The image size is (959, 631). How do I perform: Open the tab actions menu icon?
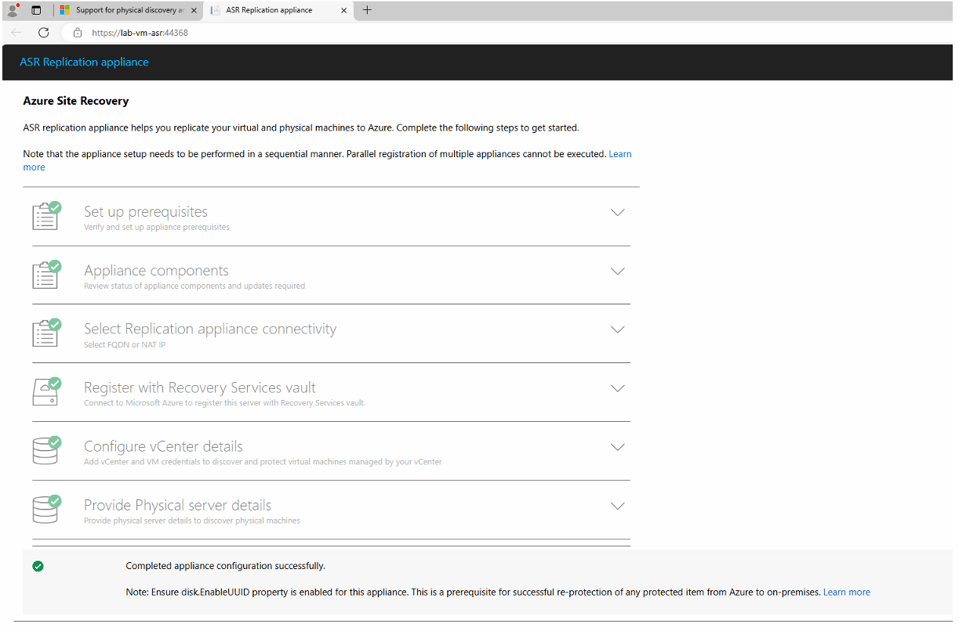point(36,10)
